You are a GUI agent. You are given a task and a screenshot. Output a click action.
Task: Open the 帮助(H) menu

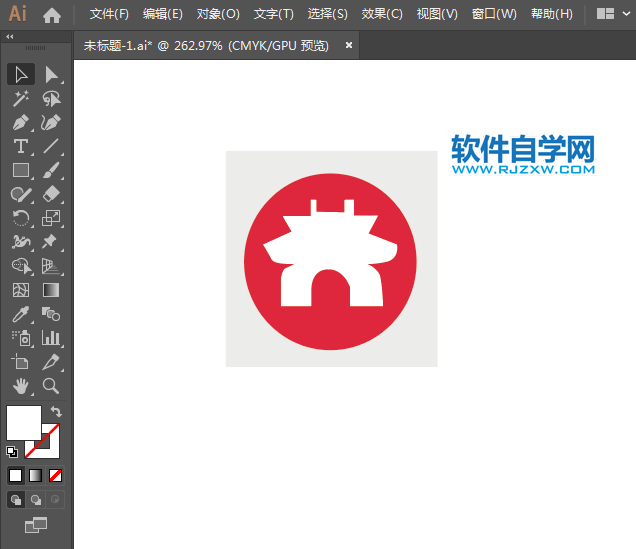pyautogui.click(x=552, y=14)
